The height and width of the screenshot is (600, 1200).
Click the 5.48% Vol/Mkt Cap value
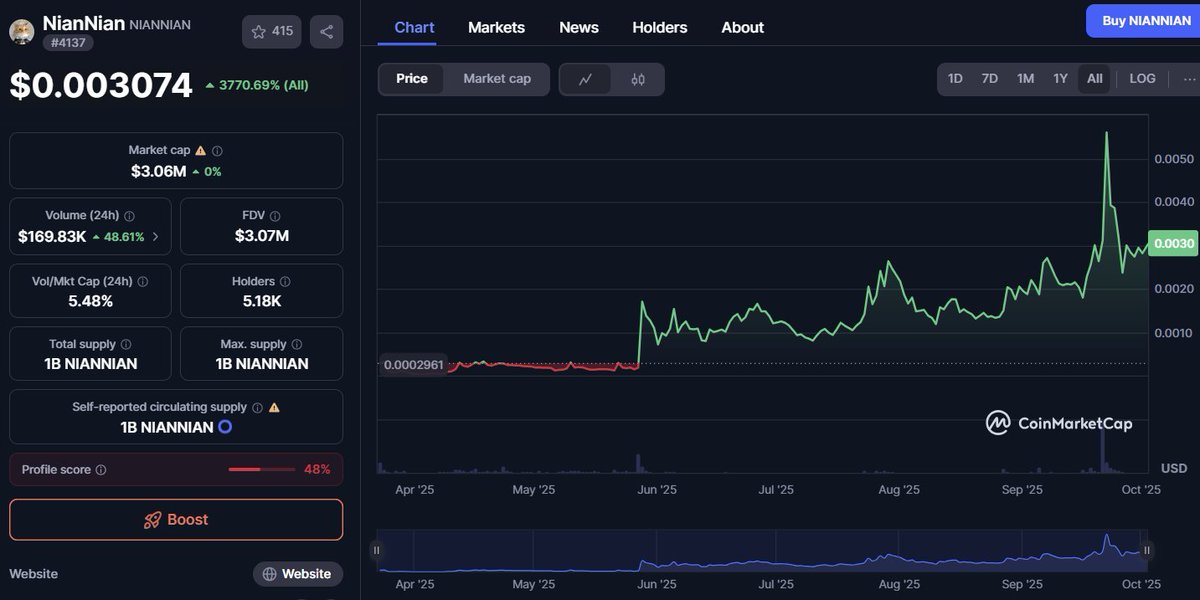(x=90, y=301)
